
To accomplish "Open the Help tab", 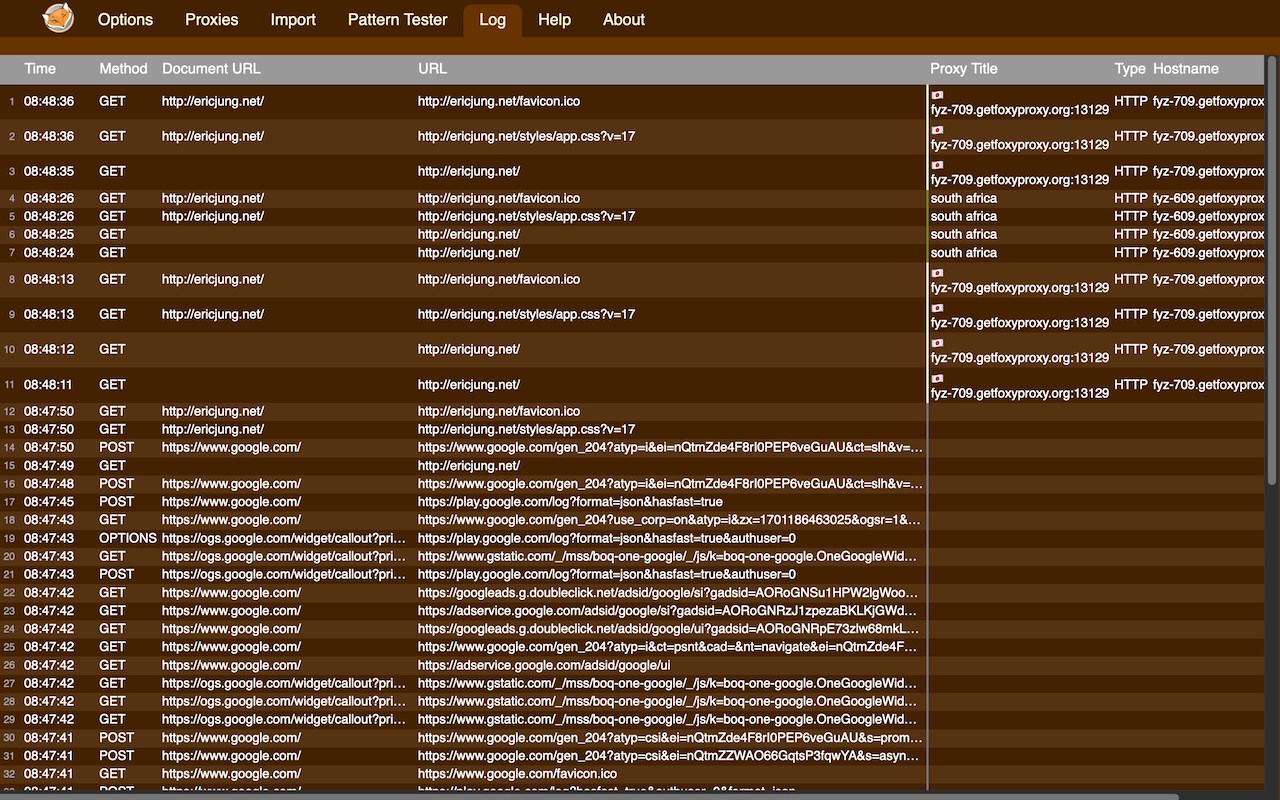I will (x=554, y=19).
